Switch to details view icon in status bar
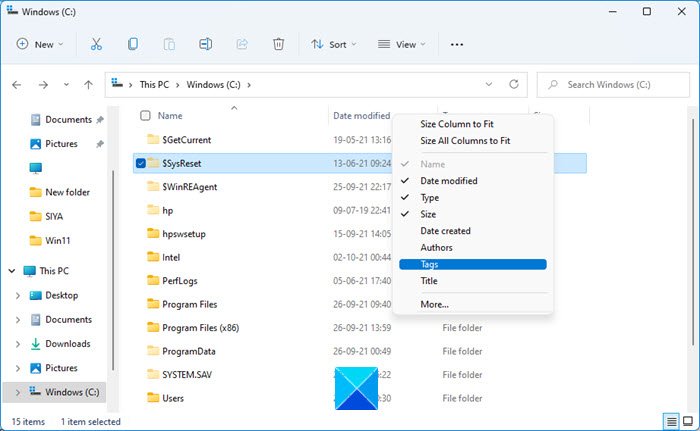Viewport: 700px width, 431px height. (x=671, y=421)
